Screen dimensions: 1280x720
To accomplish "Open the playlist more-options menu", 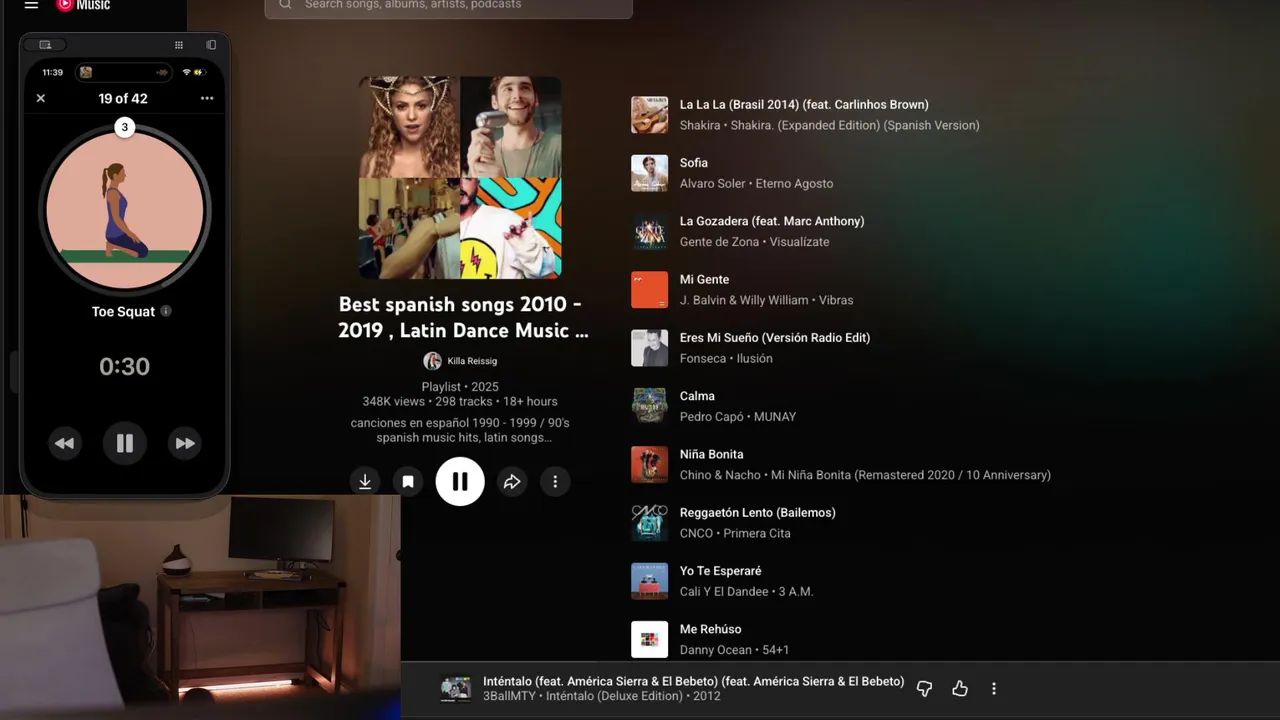I will [555, 482].
